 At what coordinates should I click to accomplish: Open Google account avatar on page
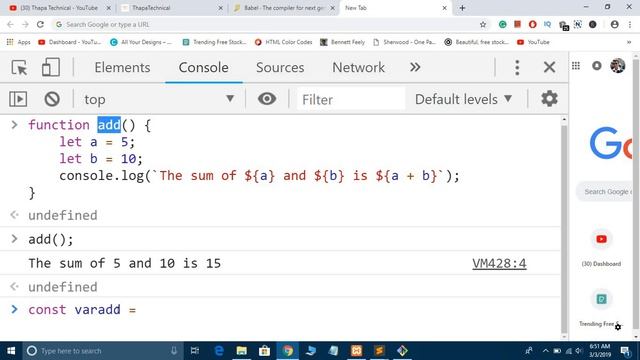[618, 66]
